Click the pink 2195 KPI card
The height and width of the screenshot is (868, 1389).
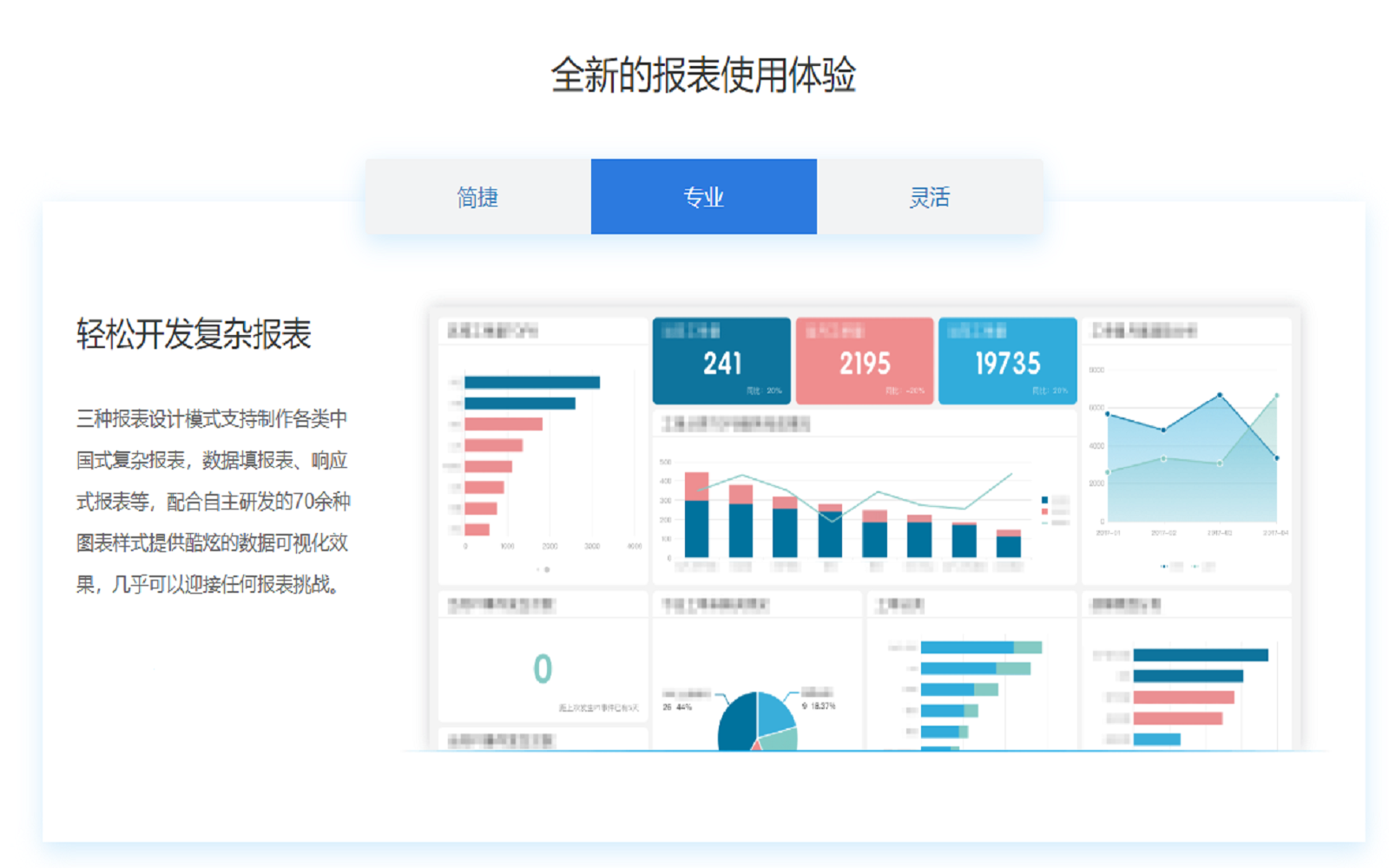point(865,361)
